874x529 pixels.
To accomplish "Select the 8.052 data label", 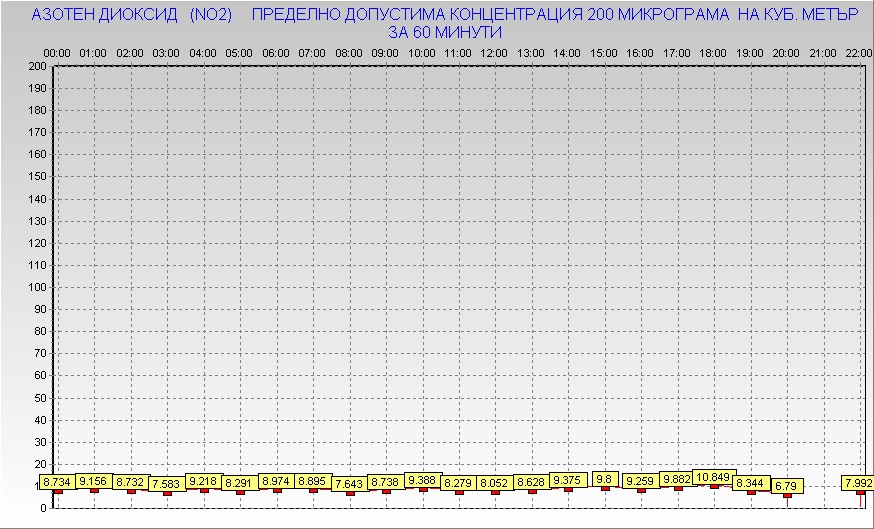I will 494,483.
